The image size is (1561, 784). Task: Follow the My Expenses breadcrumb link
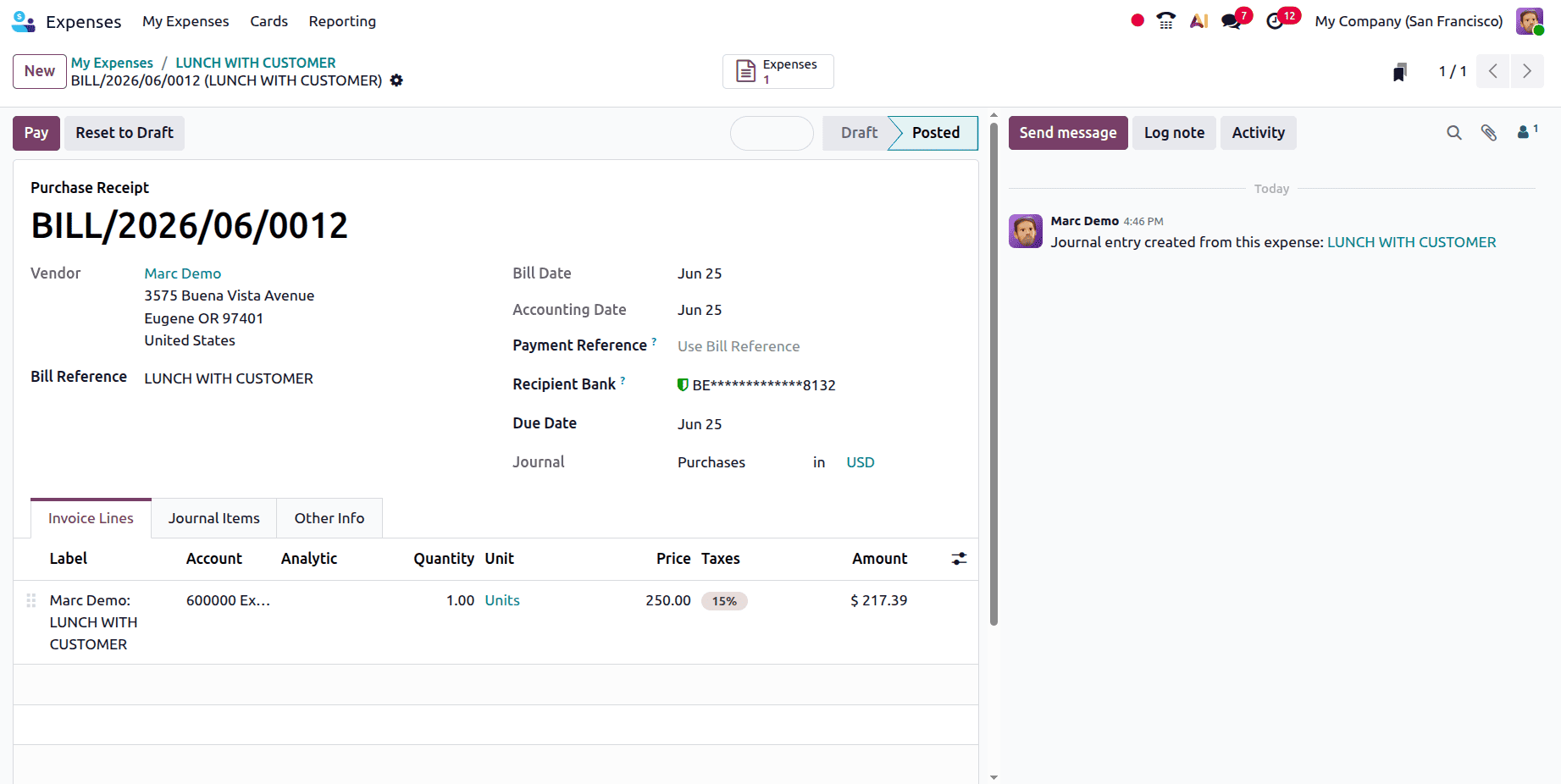coord(112,63)
